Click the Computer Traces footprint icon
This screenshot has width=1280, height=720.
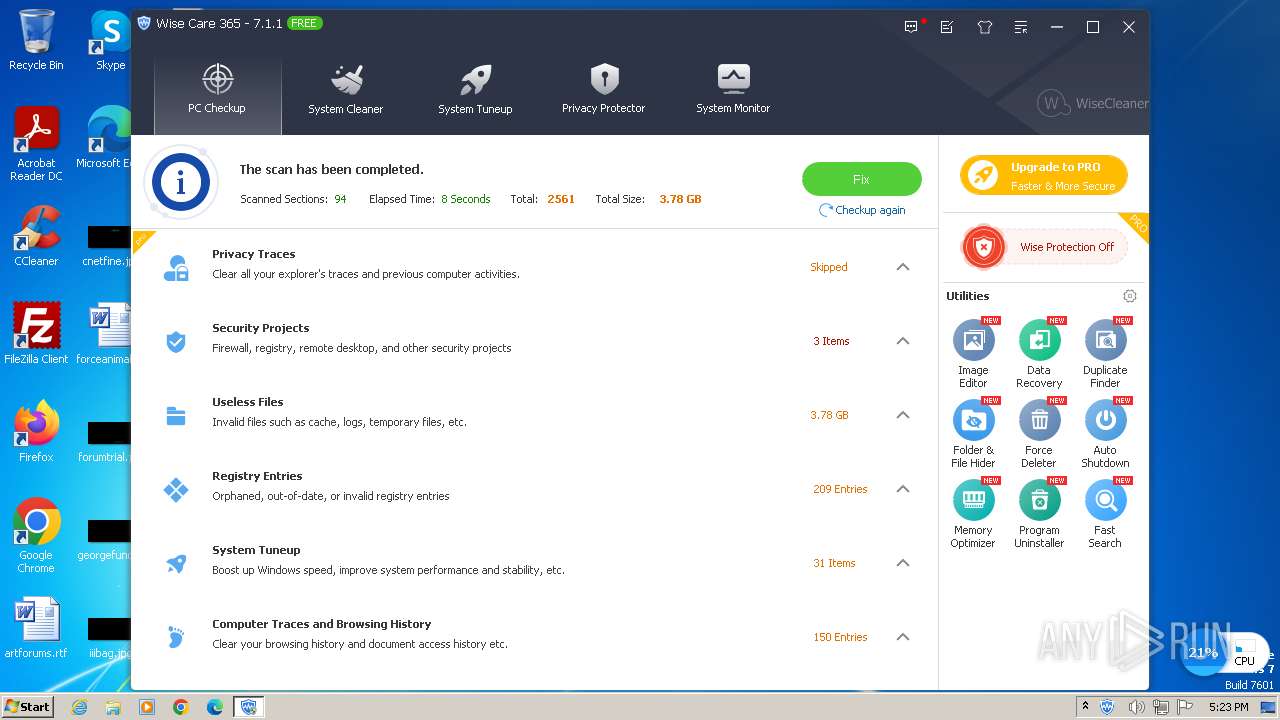point(176,638)
